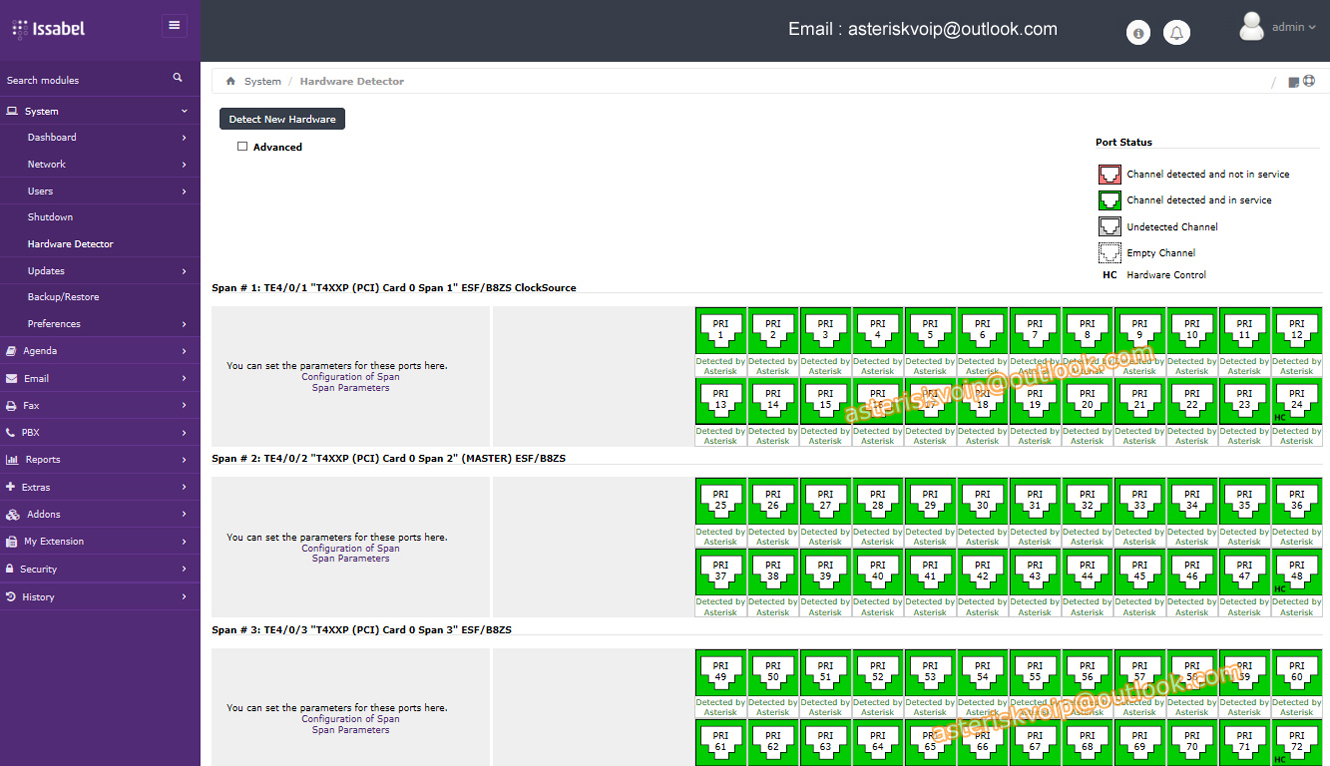Open Backup/Restore menu item
The width and height of the screenshot is (1330, 766).
tap(63, 297)
